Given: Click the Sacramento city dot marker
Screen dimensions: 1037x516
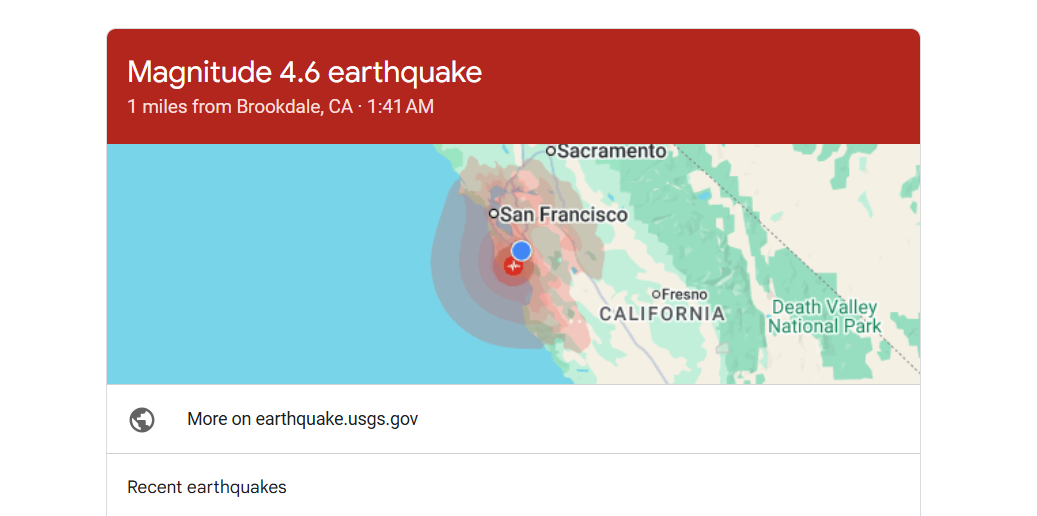Looking at the screenshot, I should point(550,151).
